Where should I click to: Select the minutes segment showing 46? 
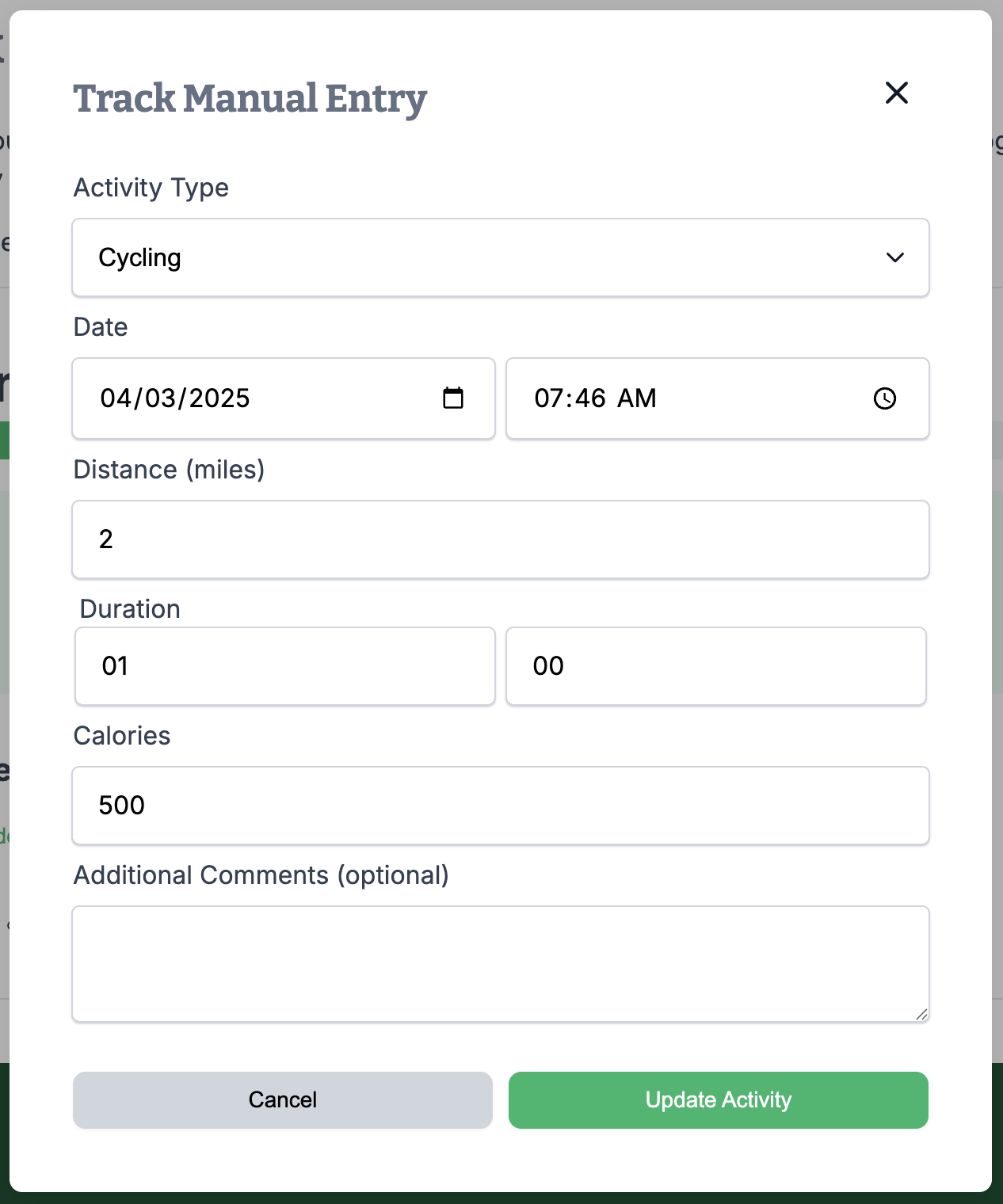[591, 398]
